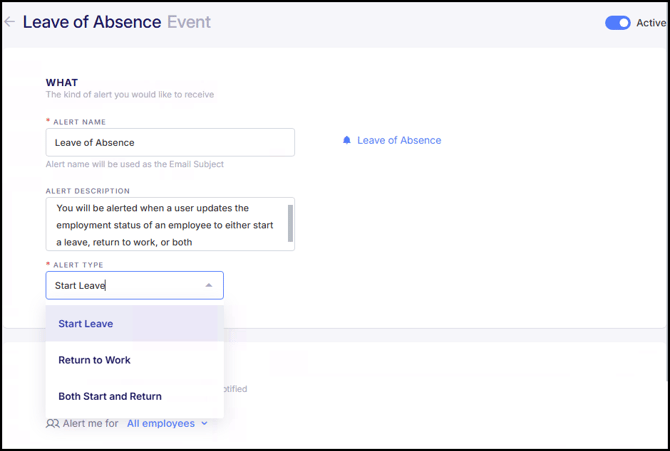Screen dimensions: 670x451
Task: Click into the Alert Name field
Action: pos(170,142)
